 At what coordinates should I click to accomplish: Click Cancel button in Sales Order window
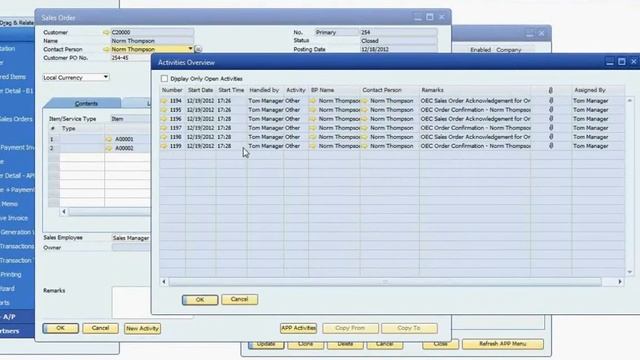point(100,328)
